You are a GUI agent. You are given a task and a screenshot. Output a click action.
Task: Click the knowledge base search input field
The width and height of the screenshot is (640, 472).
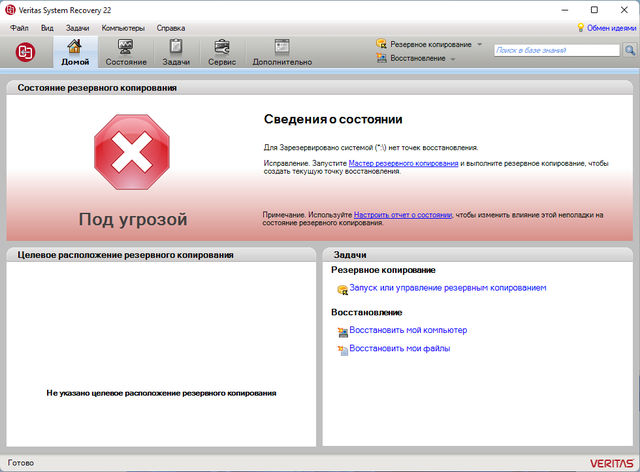tap(556, 49)
